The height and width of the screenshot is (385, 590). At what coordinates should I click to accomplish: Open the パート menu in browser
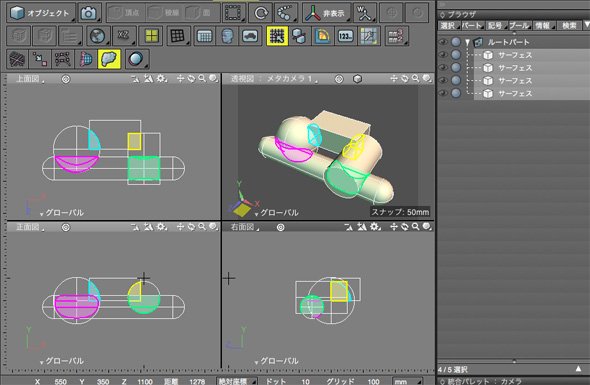pyautogui.click(x=473, y=26)
